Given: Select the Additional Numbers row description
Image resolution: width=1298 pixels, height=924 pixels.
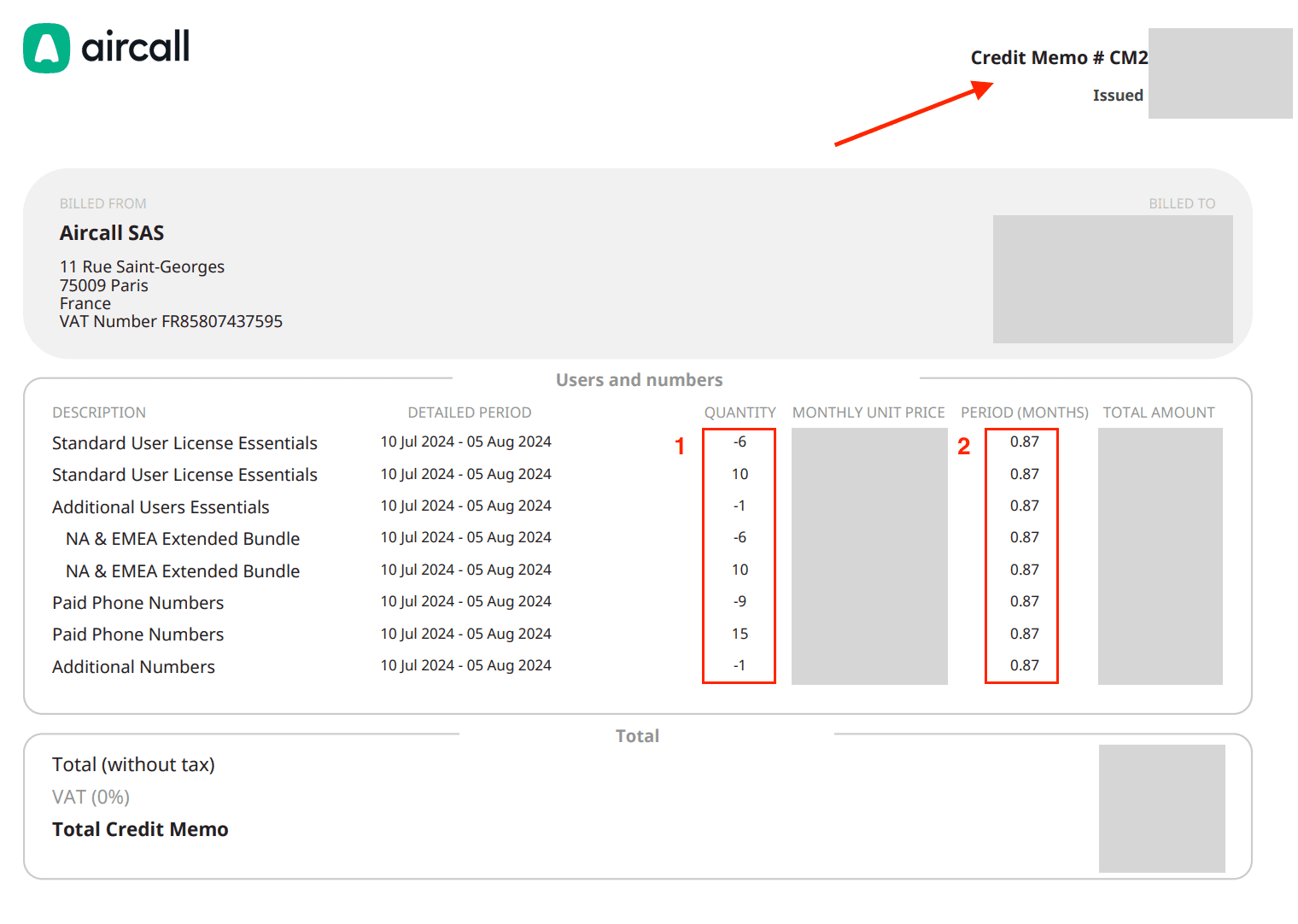Looking at the screenshot, I should [x=133, y=667].
